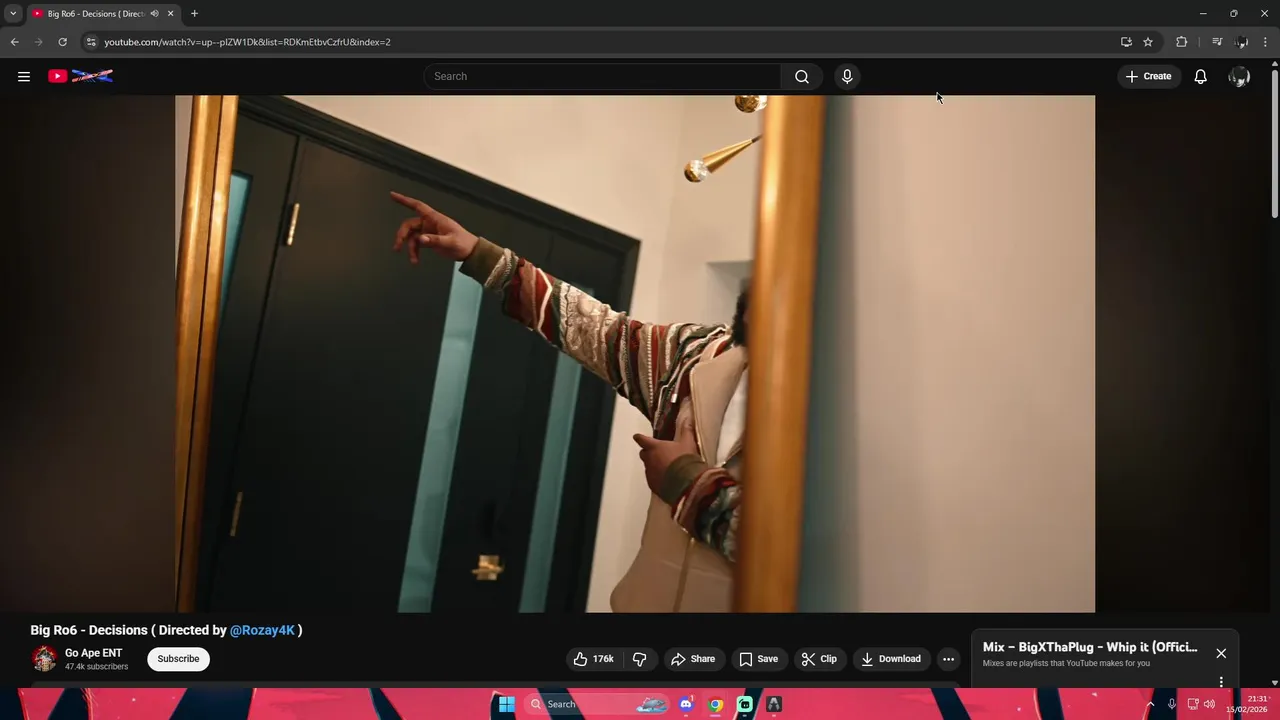This screenshot has height=720, width=1280.
Task: Download the video
Action: (x=891, y=659)
